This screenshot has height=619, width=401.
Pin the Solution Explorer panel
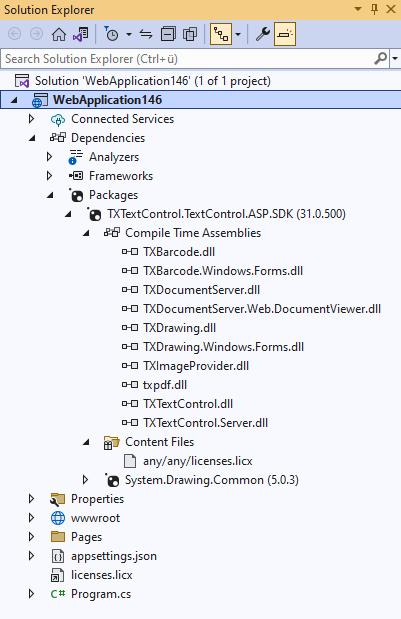(x=375, y=9)
